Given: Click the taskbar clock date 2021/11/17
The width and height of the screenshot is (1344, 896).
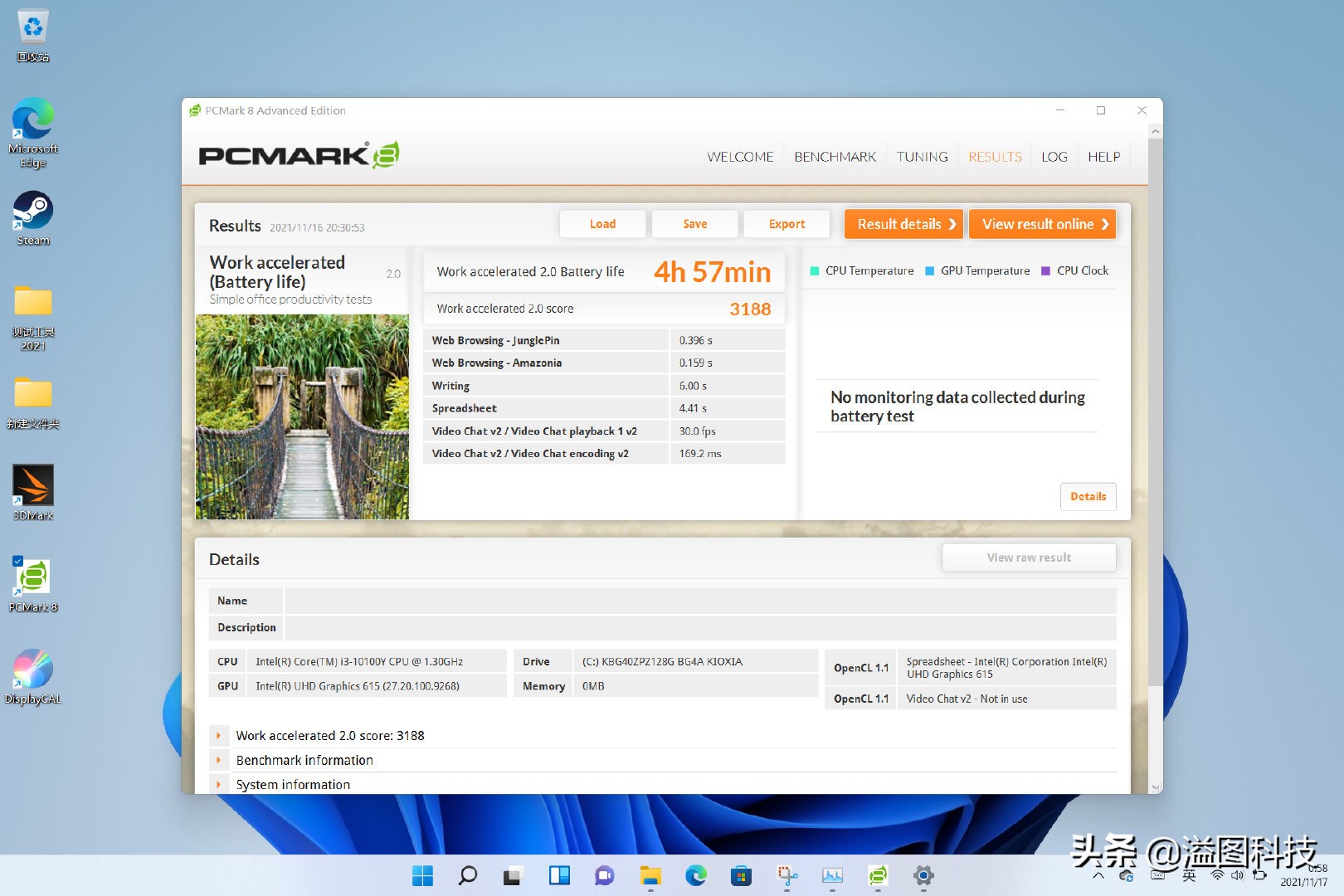Looking at the screenshot, I should [1303, 883].
